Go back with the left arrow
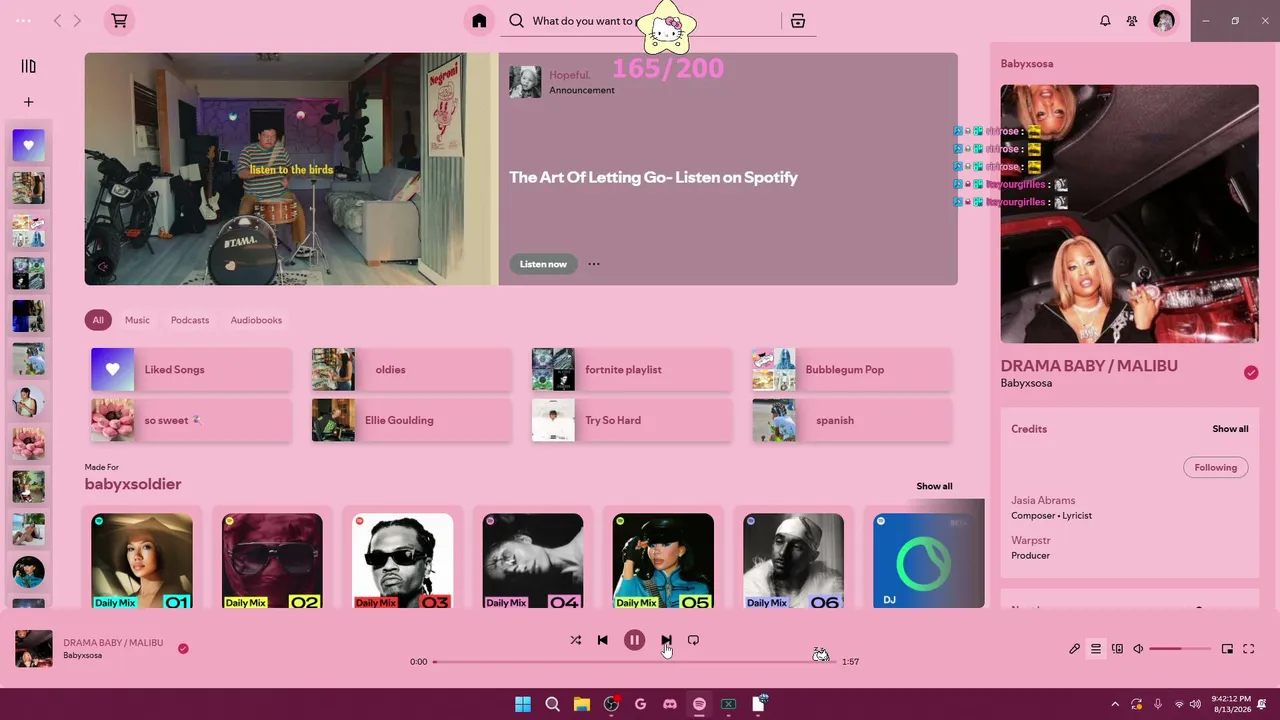This screenshot has width=1280, height=720. [x=57, y=21]
